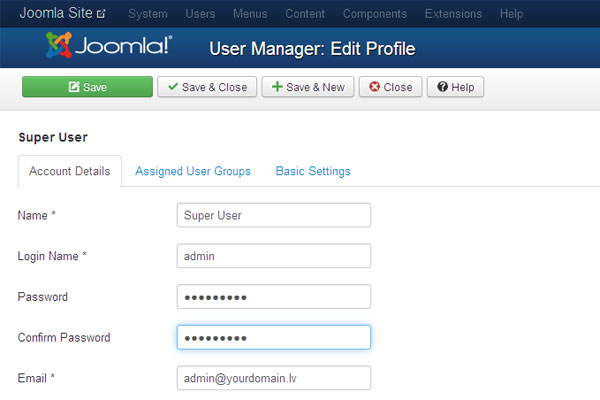Image resolution: width=600 pixels, height=400 pixels.
Task: Click into the Password field
Action: 274,296
